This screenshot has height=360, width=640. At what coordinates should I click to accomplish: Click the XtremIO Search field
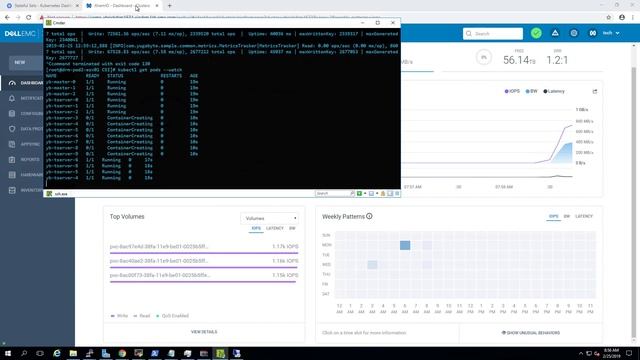pyautogui.click(x=493, y=33)
